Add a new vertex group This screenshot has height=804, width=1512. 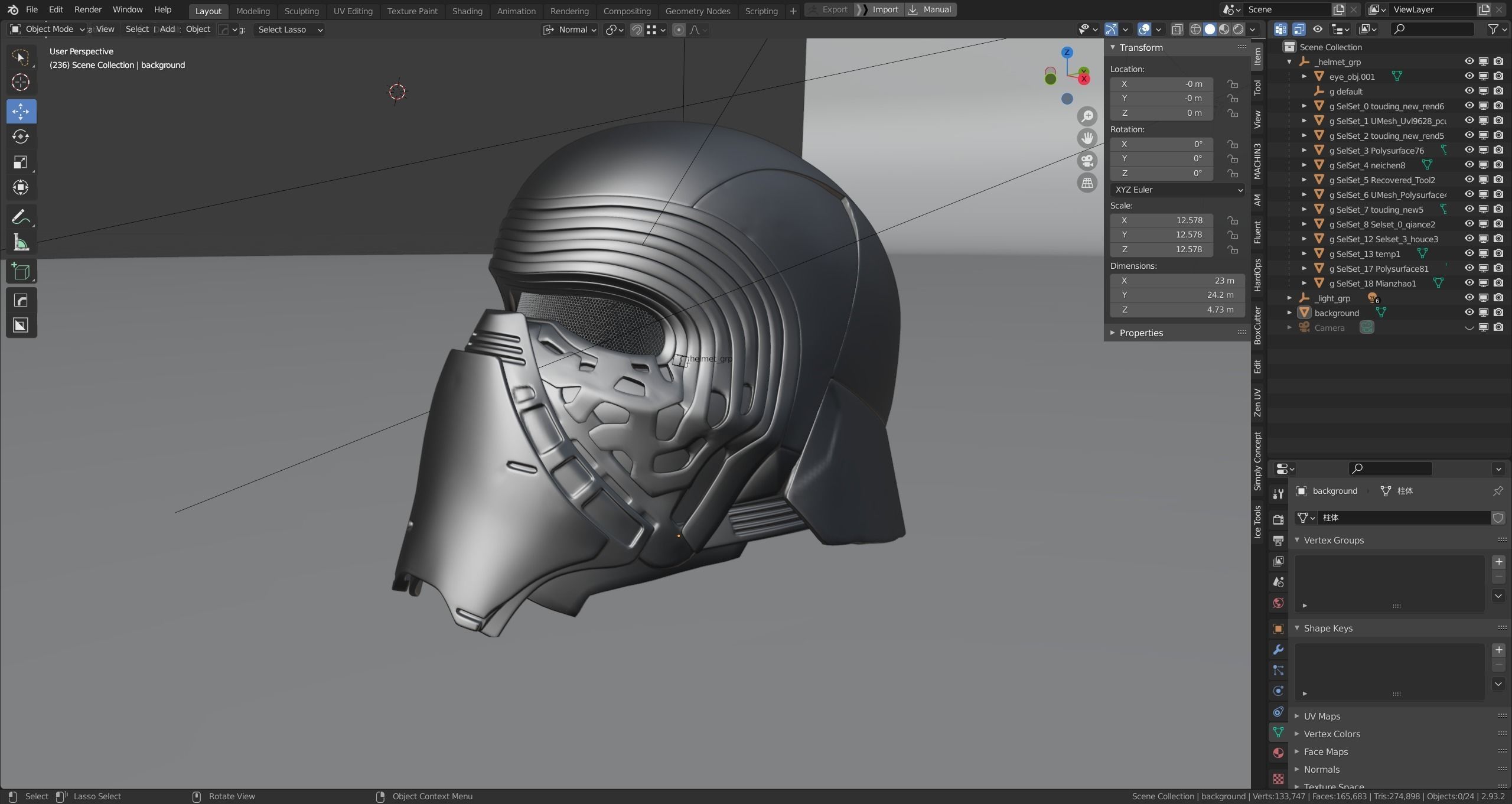(1498, 562)
